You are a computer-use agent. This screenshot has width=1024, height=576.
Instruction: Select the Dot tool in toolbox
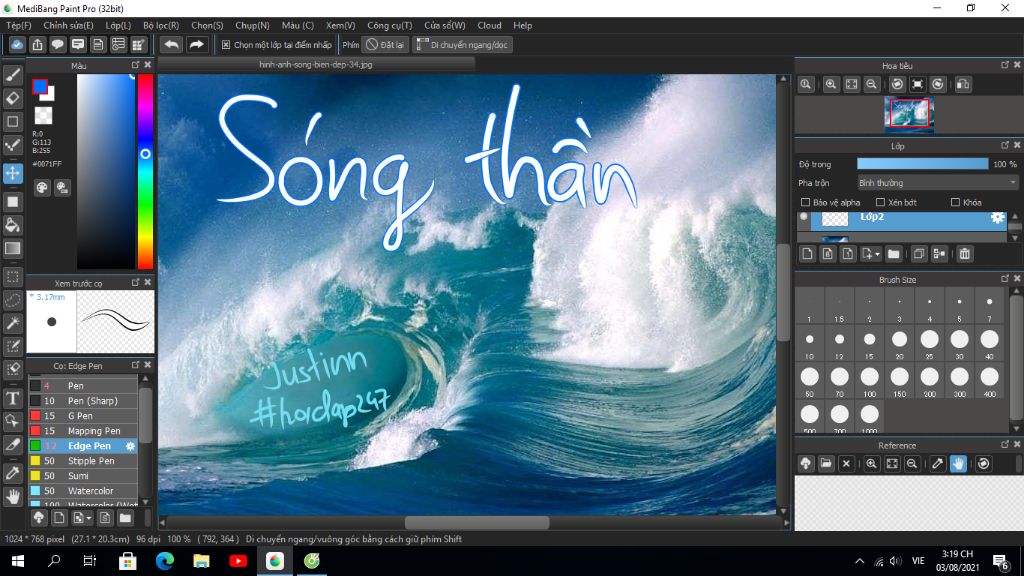pyautogui.click(x=12, y=145)
